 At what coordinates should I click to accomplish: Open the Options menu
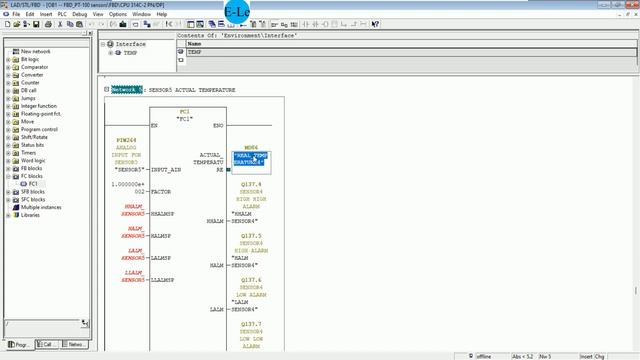[x=118, y=14]
